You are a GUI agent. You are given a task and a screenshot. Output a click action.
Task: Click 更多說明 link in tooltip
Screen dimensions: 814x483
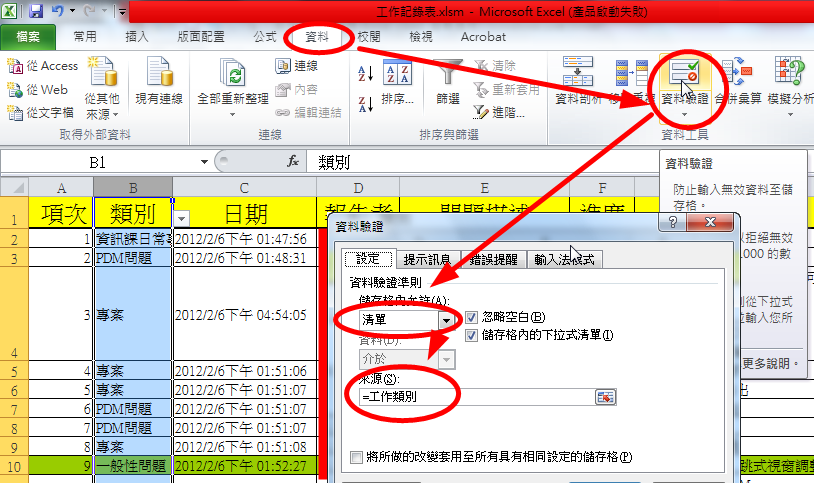[766, 364]
